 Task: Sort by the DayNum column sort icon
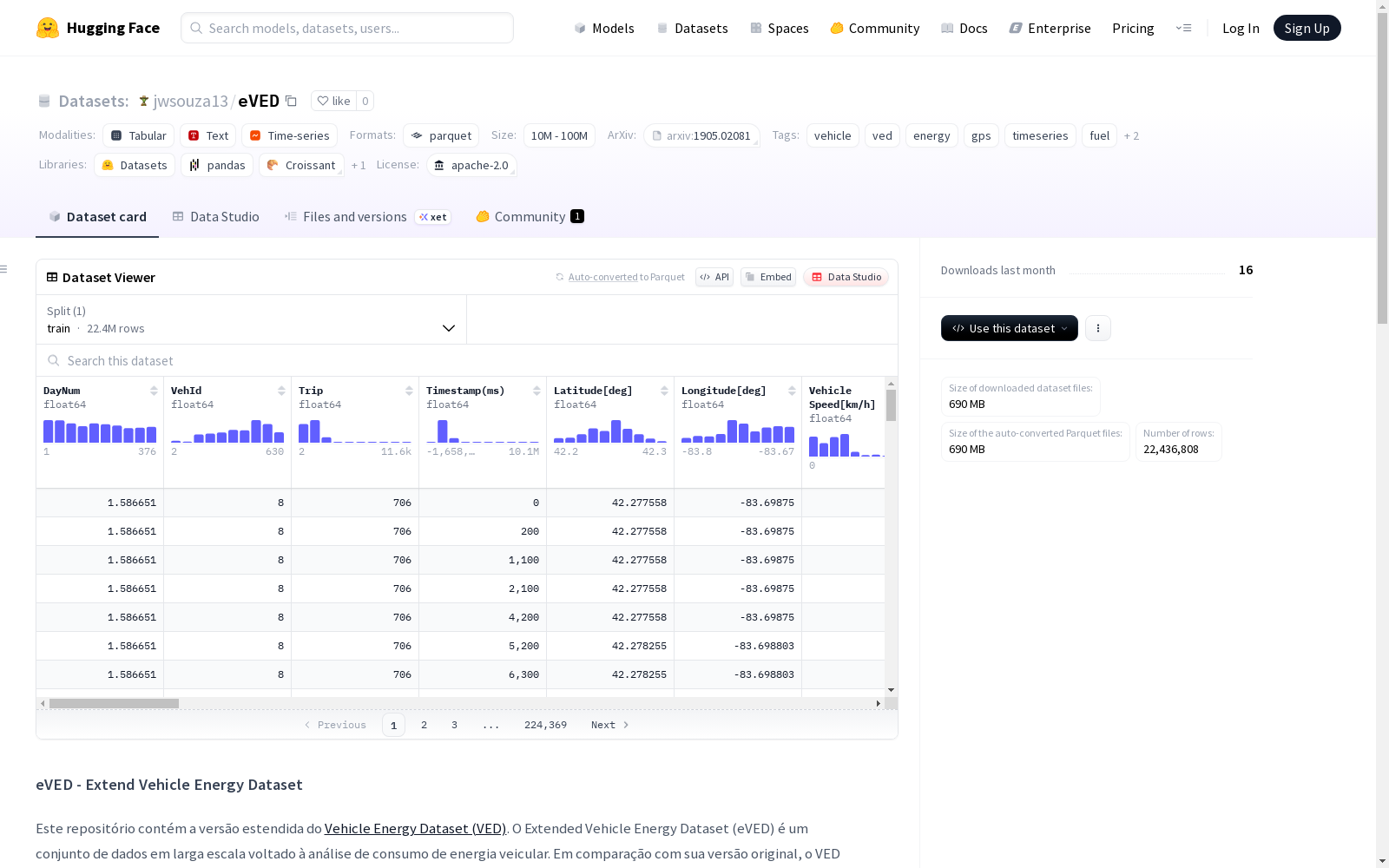point(154,391)
